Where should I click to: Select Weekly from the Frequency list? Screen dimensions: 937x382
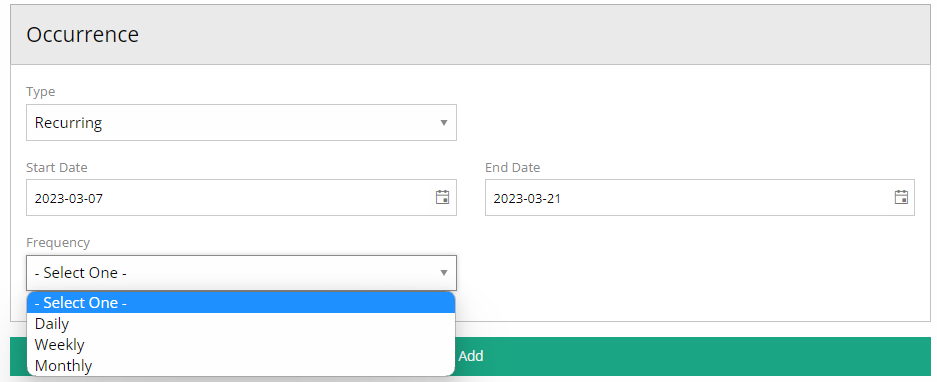tap(241, 345)
